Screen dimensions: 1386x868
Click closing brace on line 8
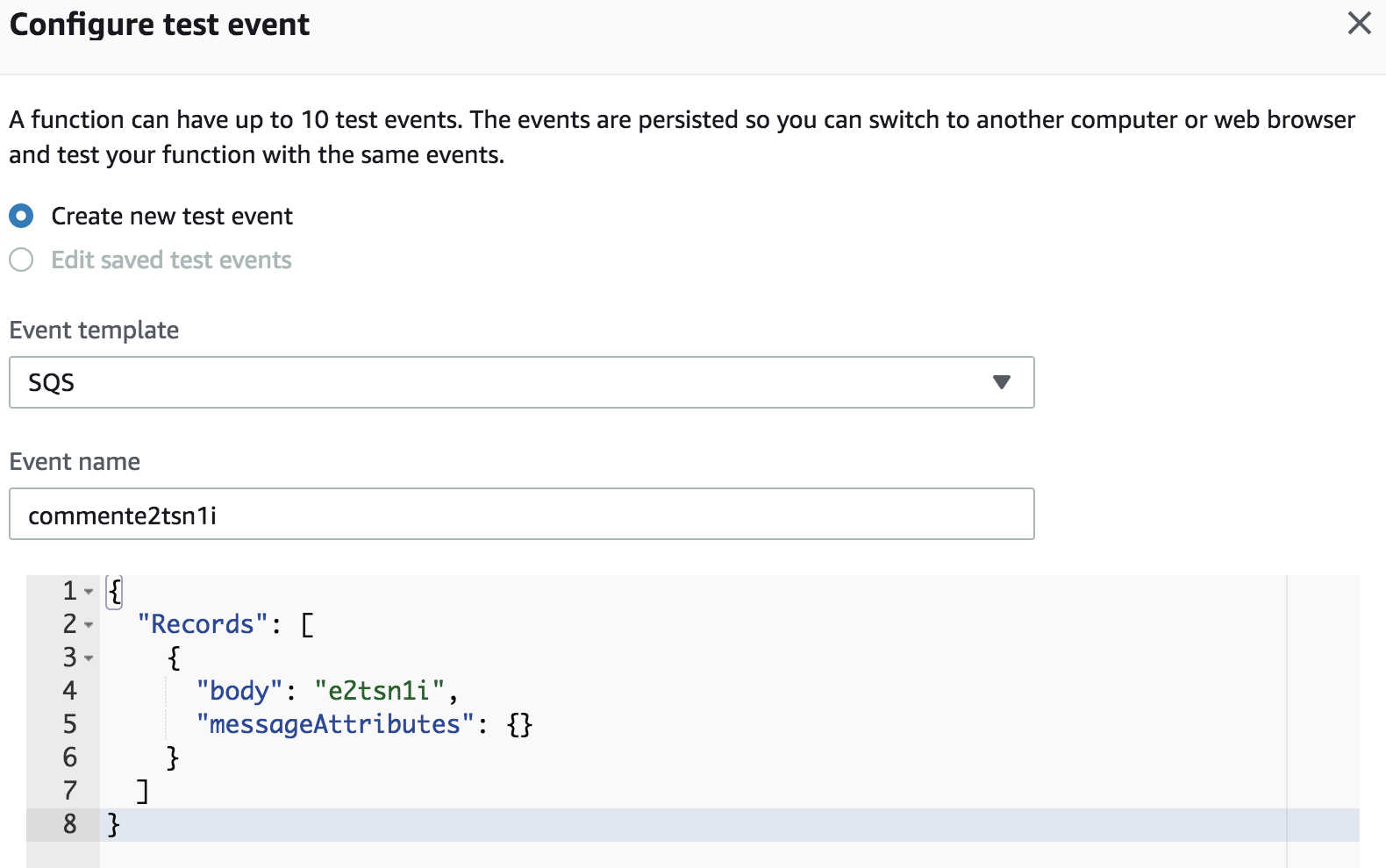(113, 824)
